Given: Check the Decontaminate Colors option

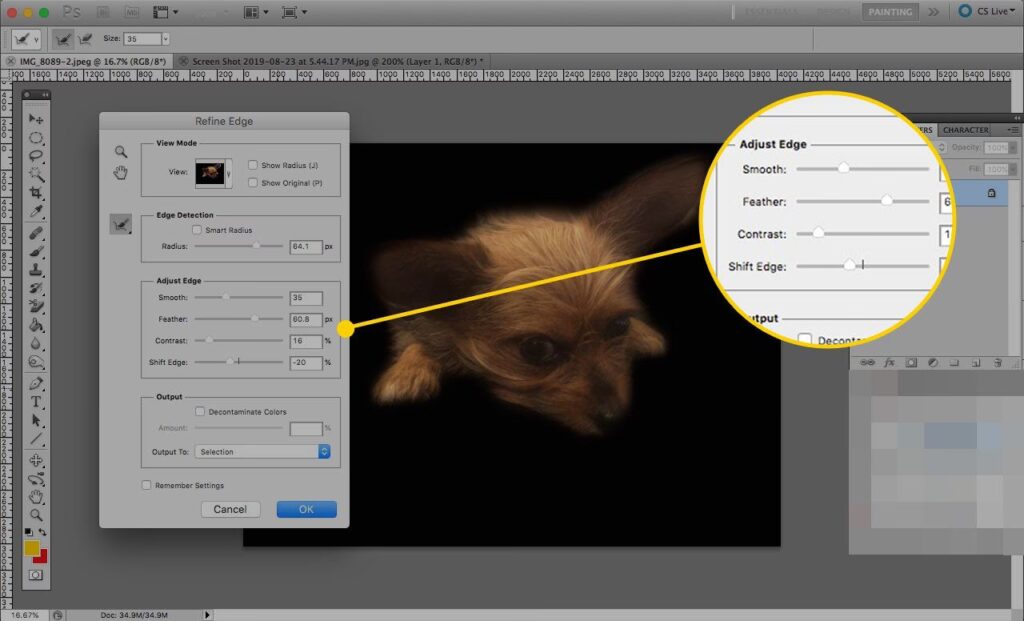Looking at the screenshot, I should click(201, 411).
